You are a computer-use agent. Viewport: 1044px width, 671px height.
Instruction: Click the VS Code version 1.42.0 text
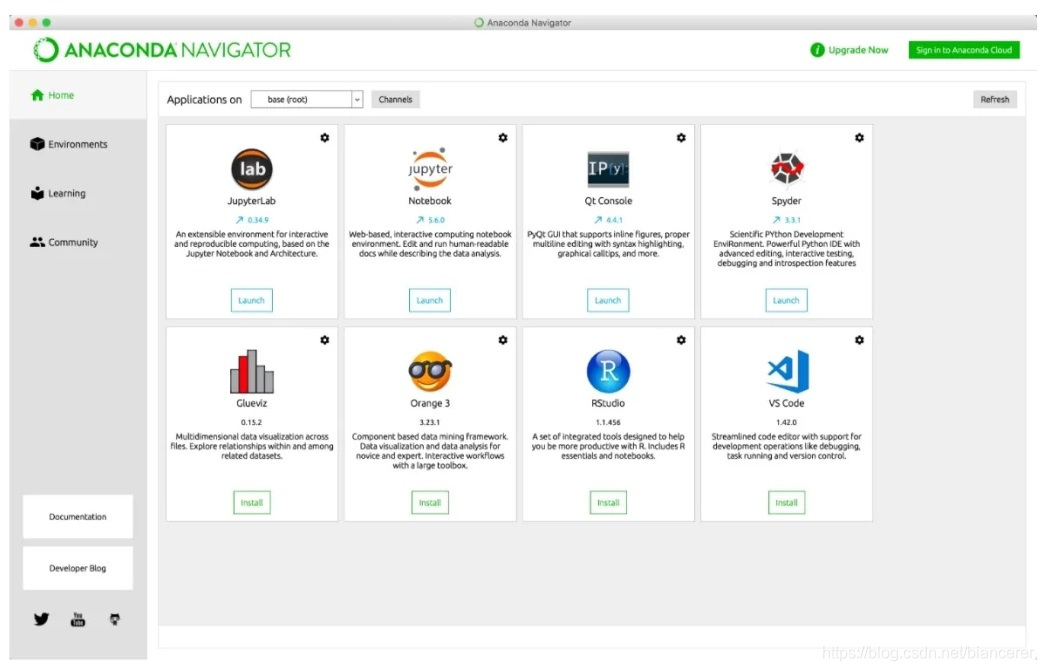click(x=786, y=422)
